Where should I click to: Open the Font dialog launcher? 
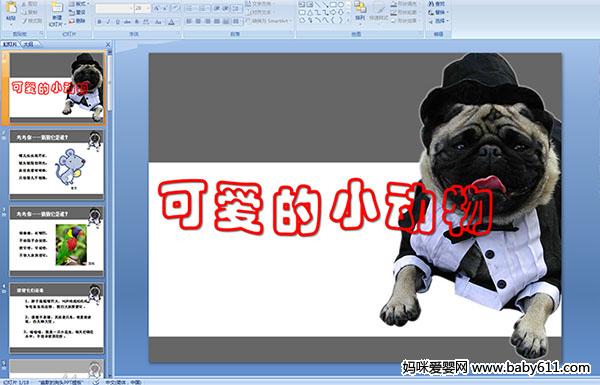(178, 33)
